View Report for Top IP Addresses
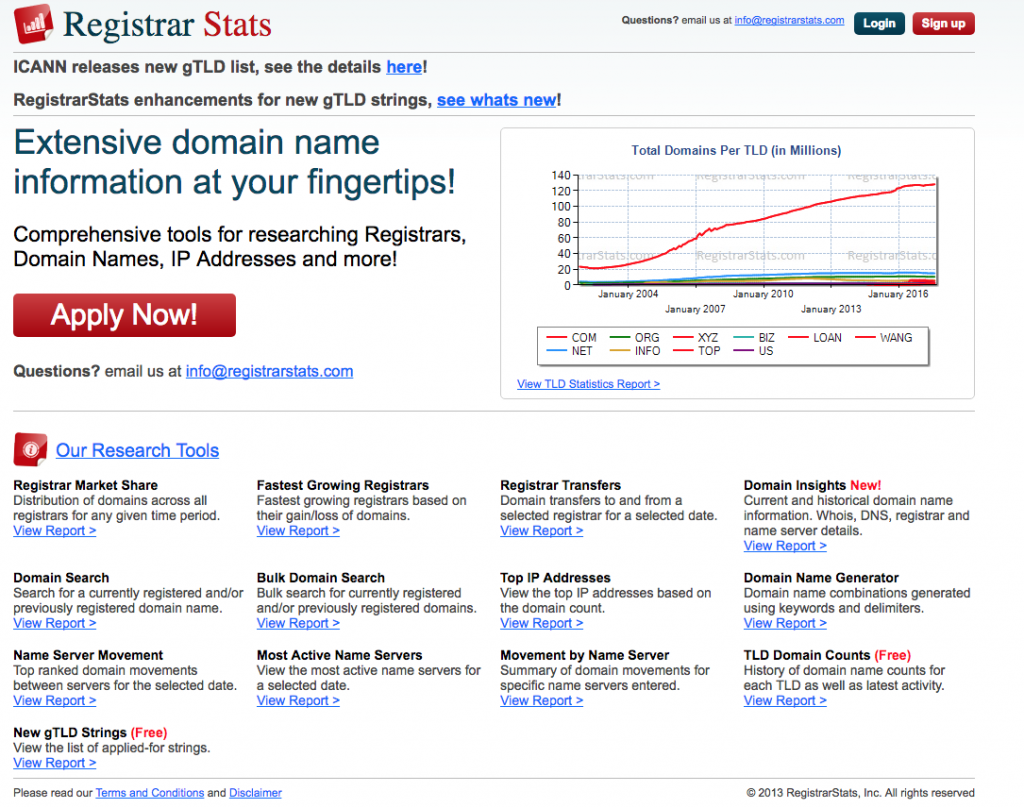This screenshot has width=1024, height=808. click(541, 623)
